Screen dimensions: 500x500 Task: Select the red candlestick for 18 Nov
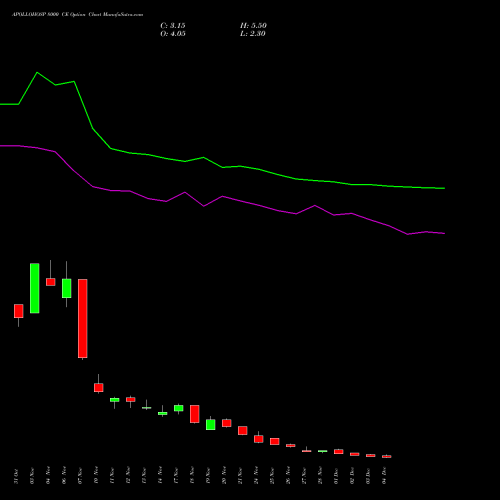[195, 414]
